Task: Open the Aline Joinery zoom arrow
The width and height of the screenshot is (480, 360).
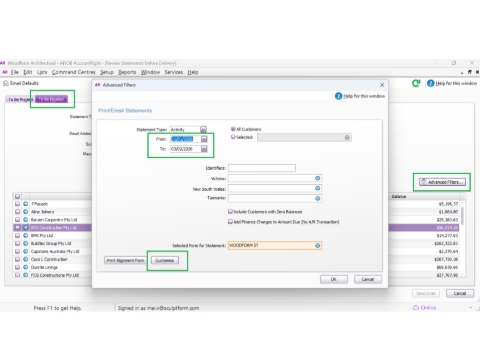Action: click(x=26, y=212)
